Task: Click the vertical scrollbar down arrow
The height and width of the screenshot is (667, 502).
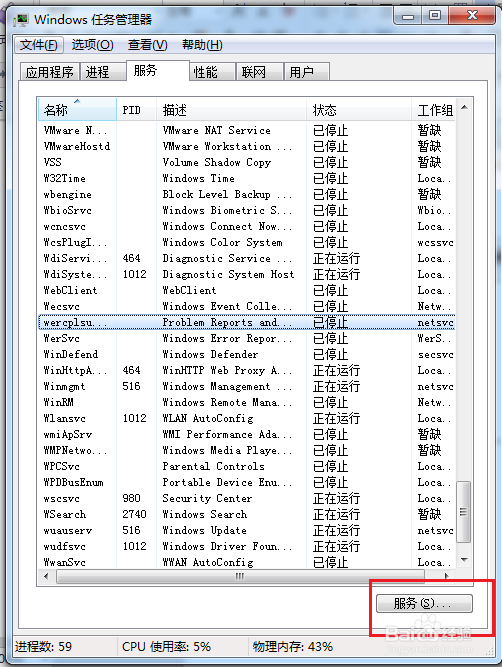Action: click(464, 559)
